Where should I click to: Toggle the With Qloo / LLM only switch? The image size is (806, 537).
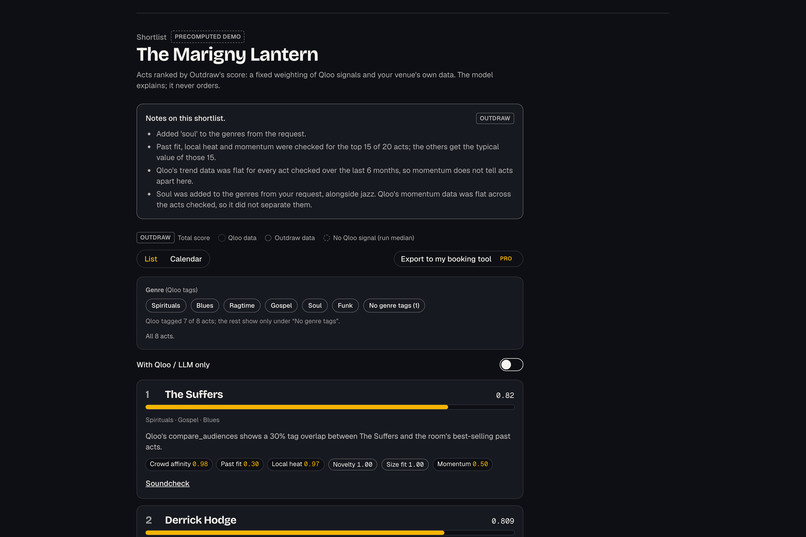pos(511,365)
